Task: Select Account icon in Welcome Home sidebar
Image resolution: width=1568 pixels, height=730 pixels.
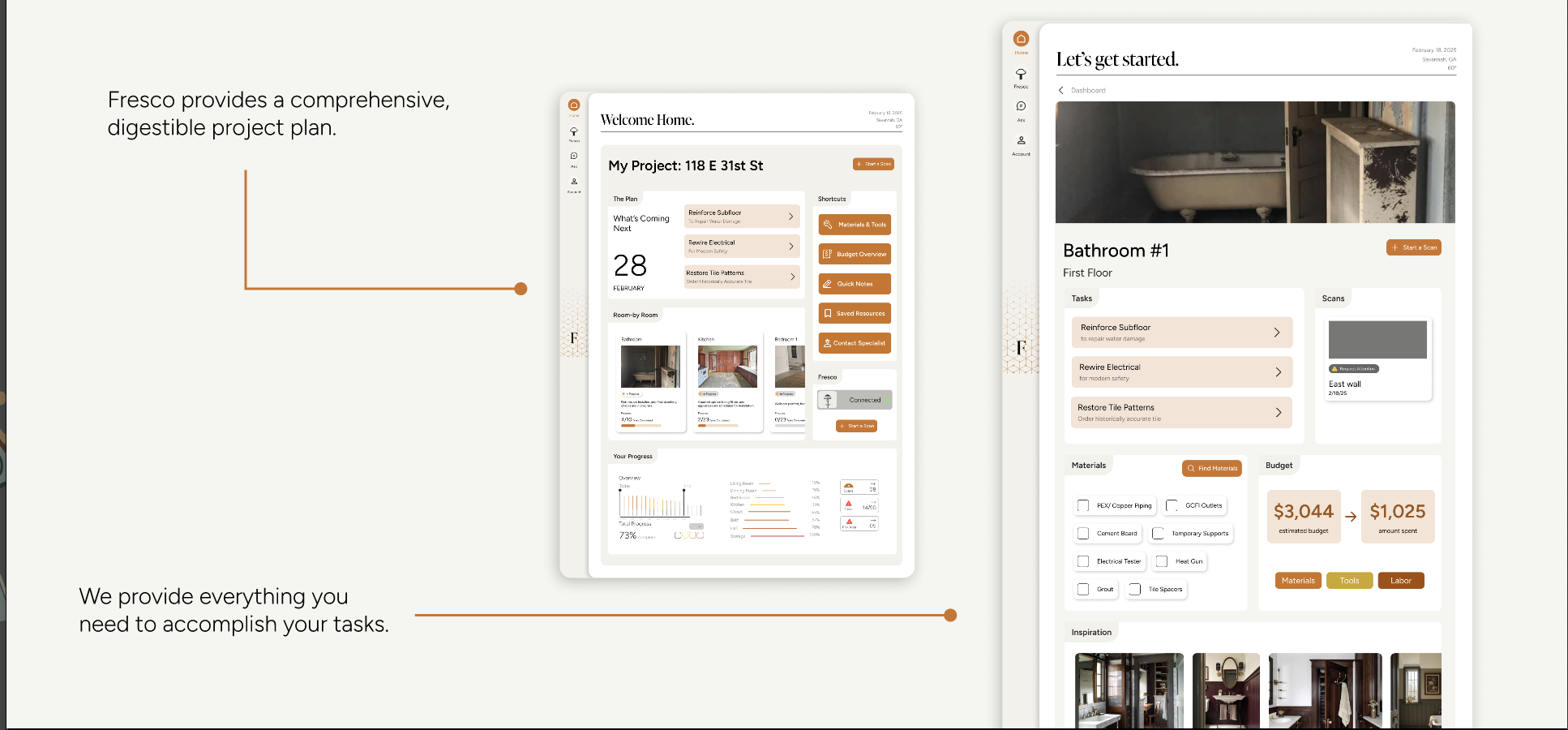Action: tap(574, 182)
